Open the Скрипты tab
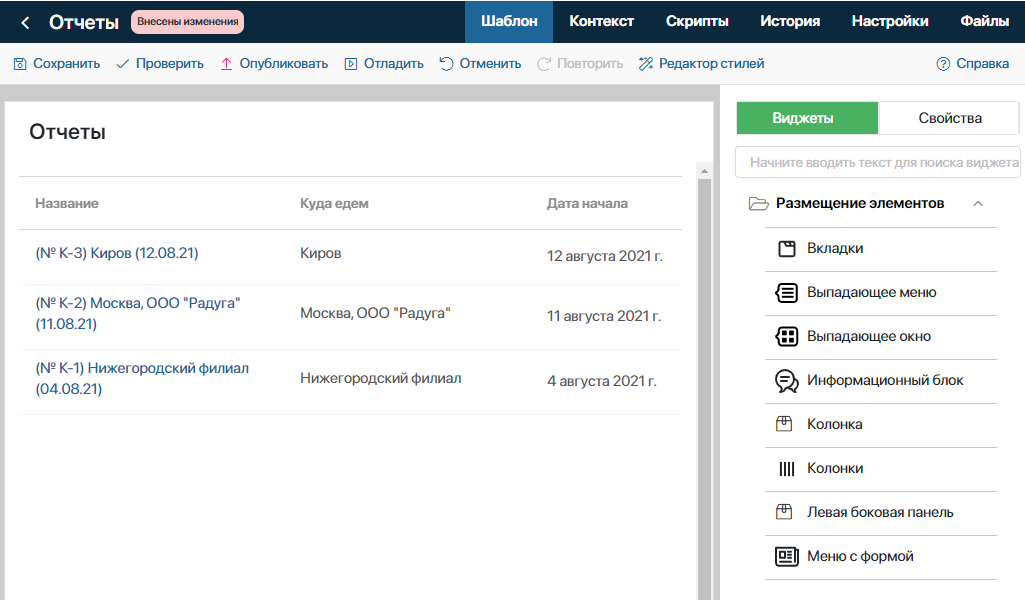Image resolution: width=1025 pixels, height=600 pixels. point(697,22)
